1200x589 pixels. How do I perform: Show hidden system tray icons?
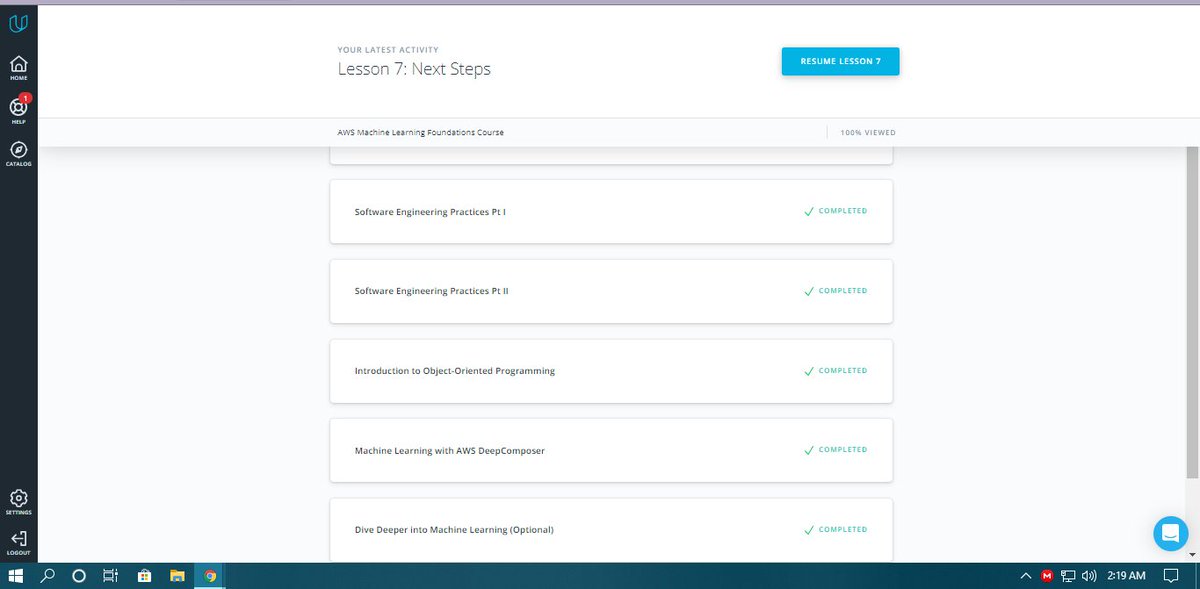(x=1026, y=576)
